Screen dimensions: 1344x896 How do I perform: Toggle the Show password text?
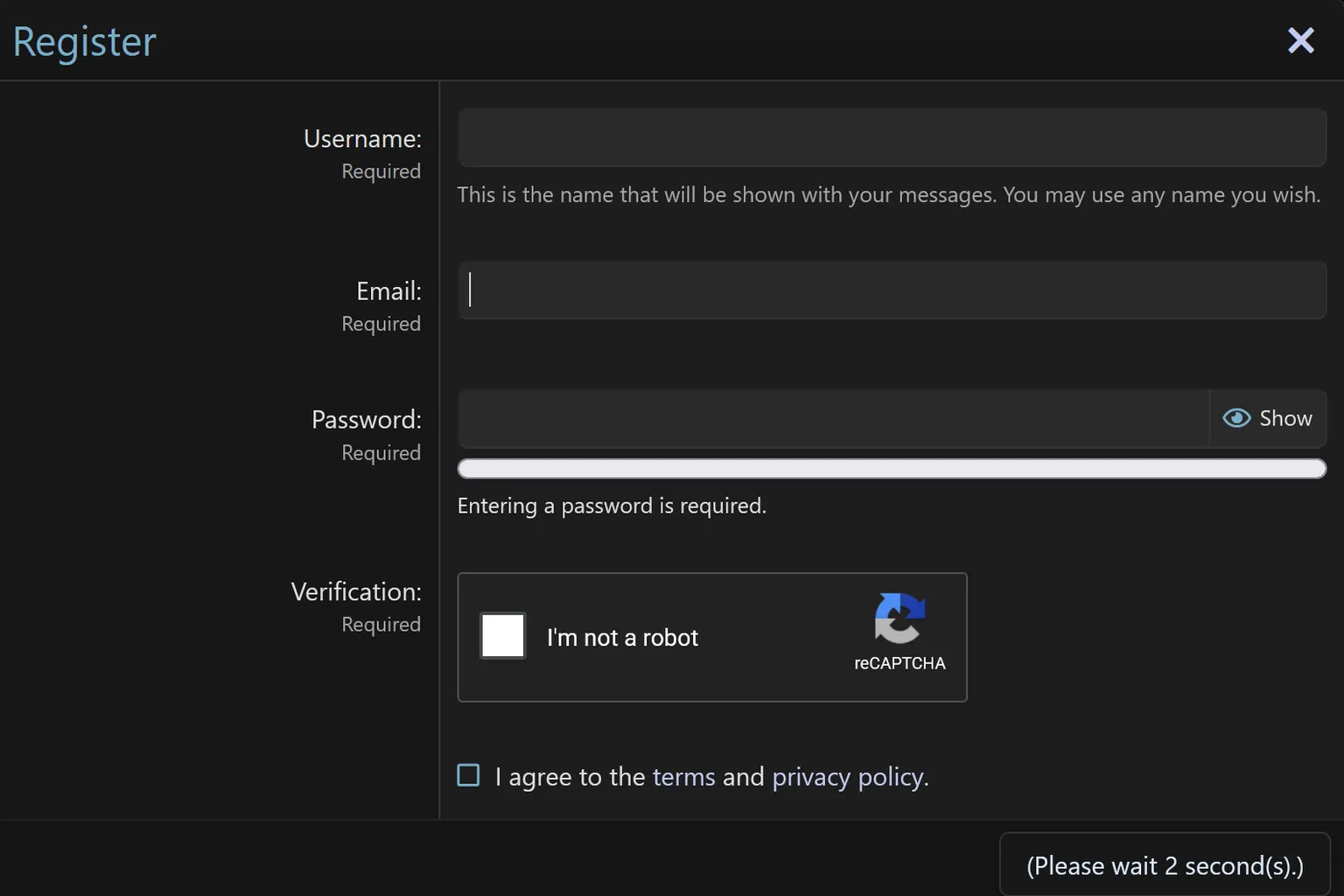[1285, 418]
